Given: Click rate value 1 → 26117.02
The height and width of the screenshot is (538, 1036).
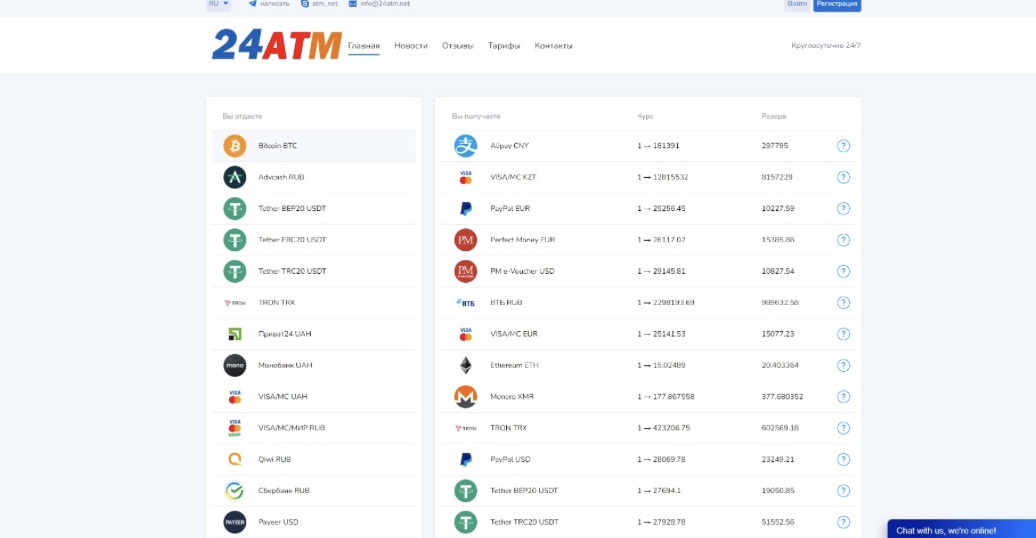Looking at the screenshot, I should click(661, 240).
